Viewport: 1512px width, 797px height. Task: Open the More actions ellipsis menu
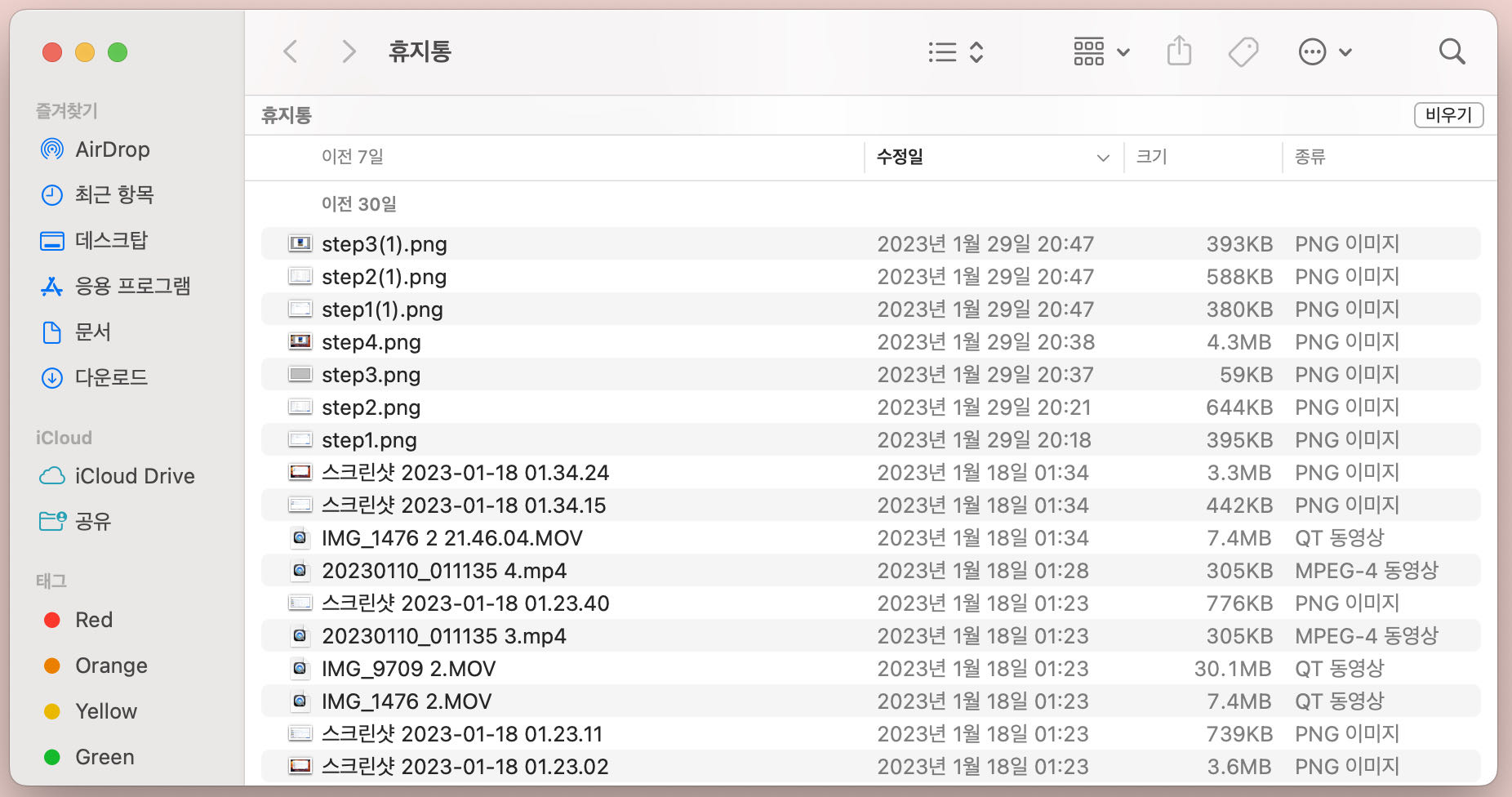tap(1324, 51)
